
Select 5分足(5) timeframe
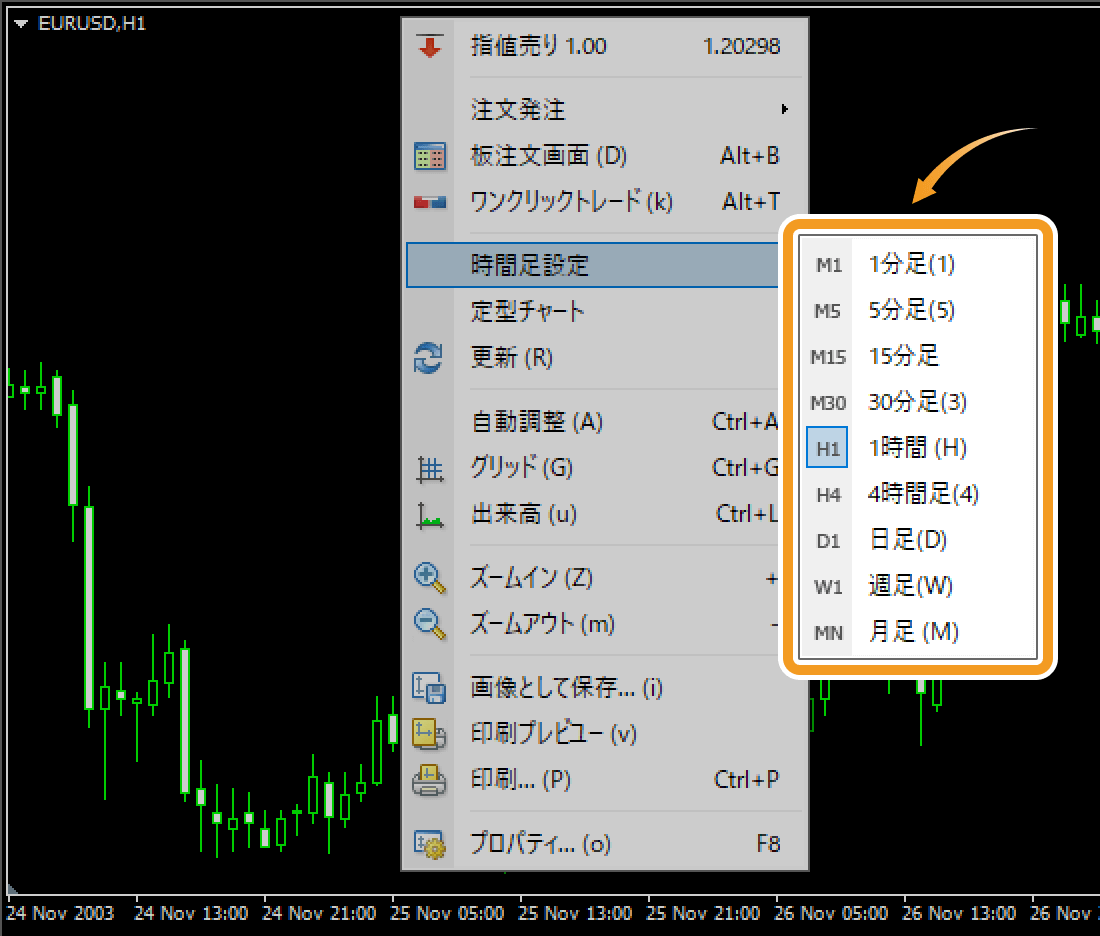918,310
